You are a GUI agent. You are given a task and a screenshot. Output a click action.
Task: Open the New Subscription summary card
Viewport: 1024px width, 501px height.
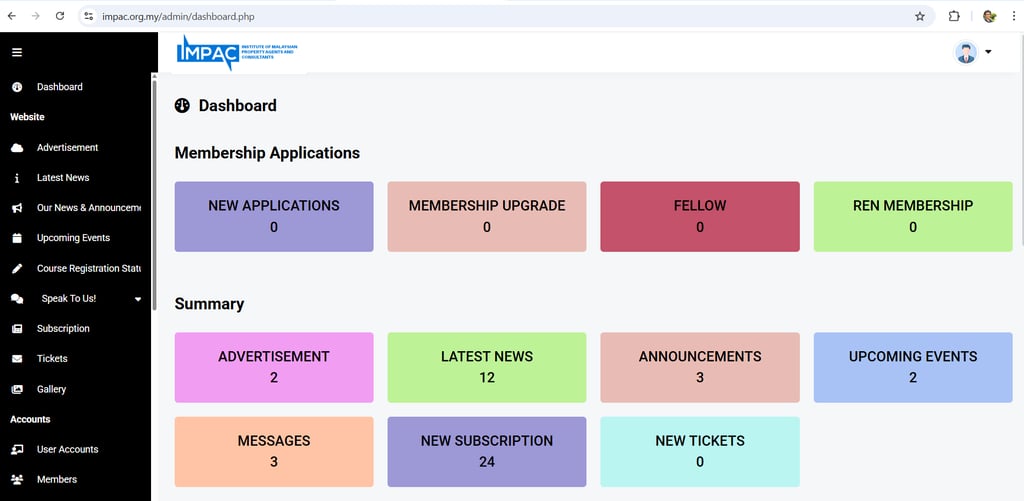pyautogui.click(x=486, y=451)
